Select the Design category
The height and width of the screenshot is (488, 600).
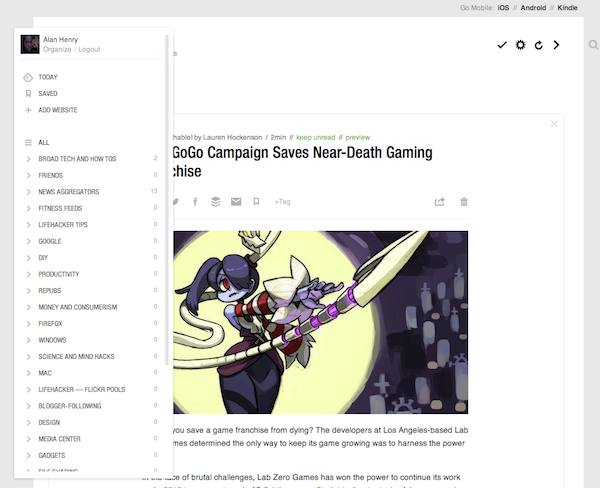pyautogui.click(x=49, y=423)
